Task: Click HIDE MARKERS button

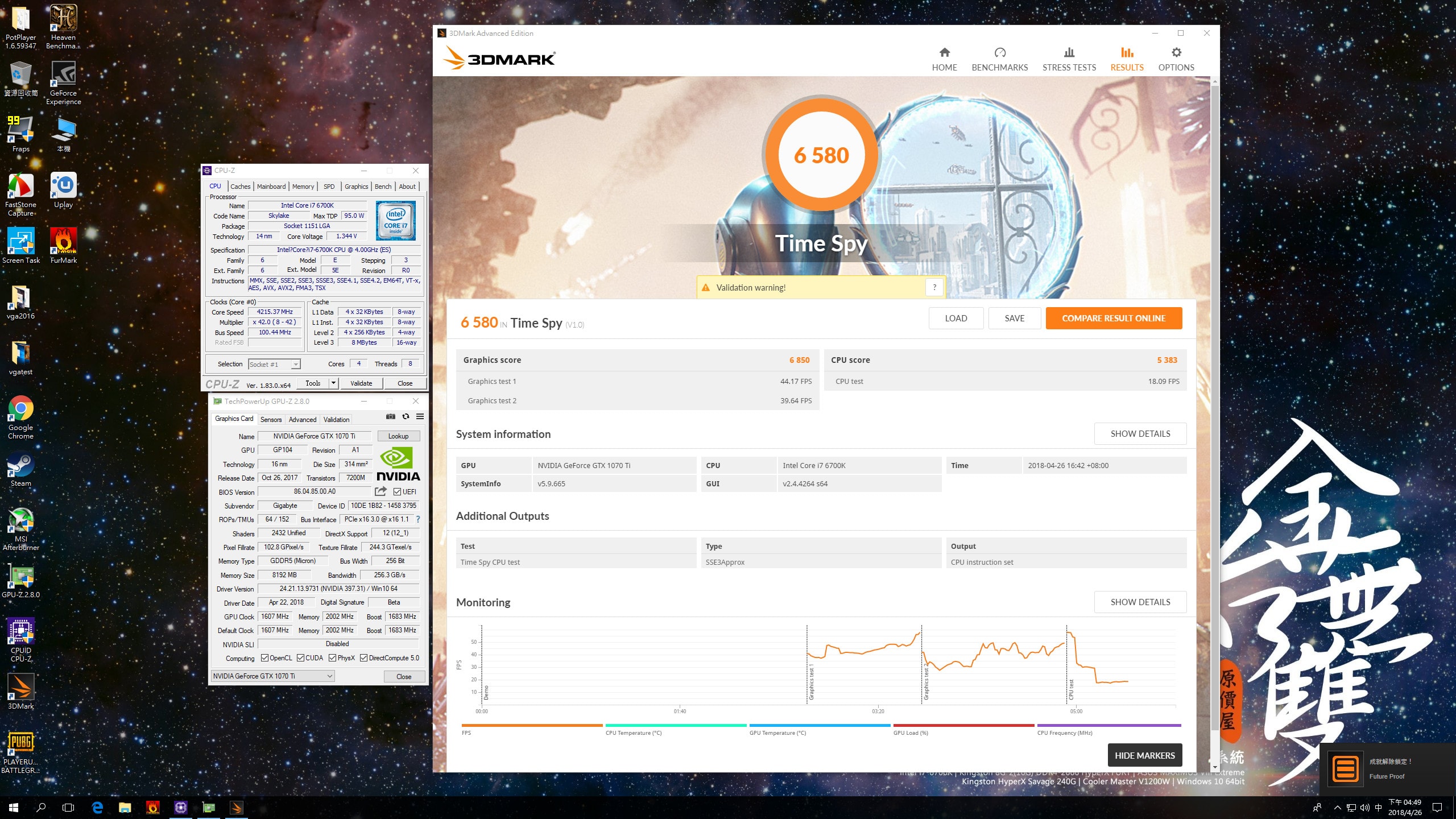Action: pyautogui.click(x=1144, y=755)
